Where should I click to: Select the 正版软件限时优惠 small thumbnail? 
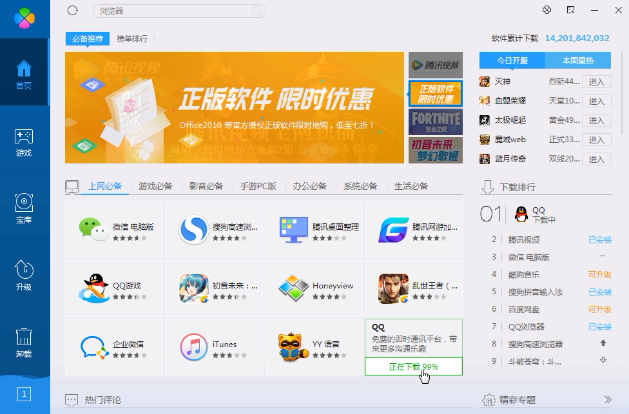tap(436, 93)
